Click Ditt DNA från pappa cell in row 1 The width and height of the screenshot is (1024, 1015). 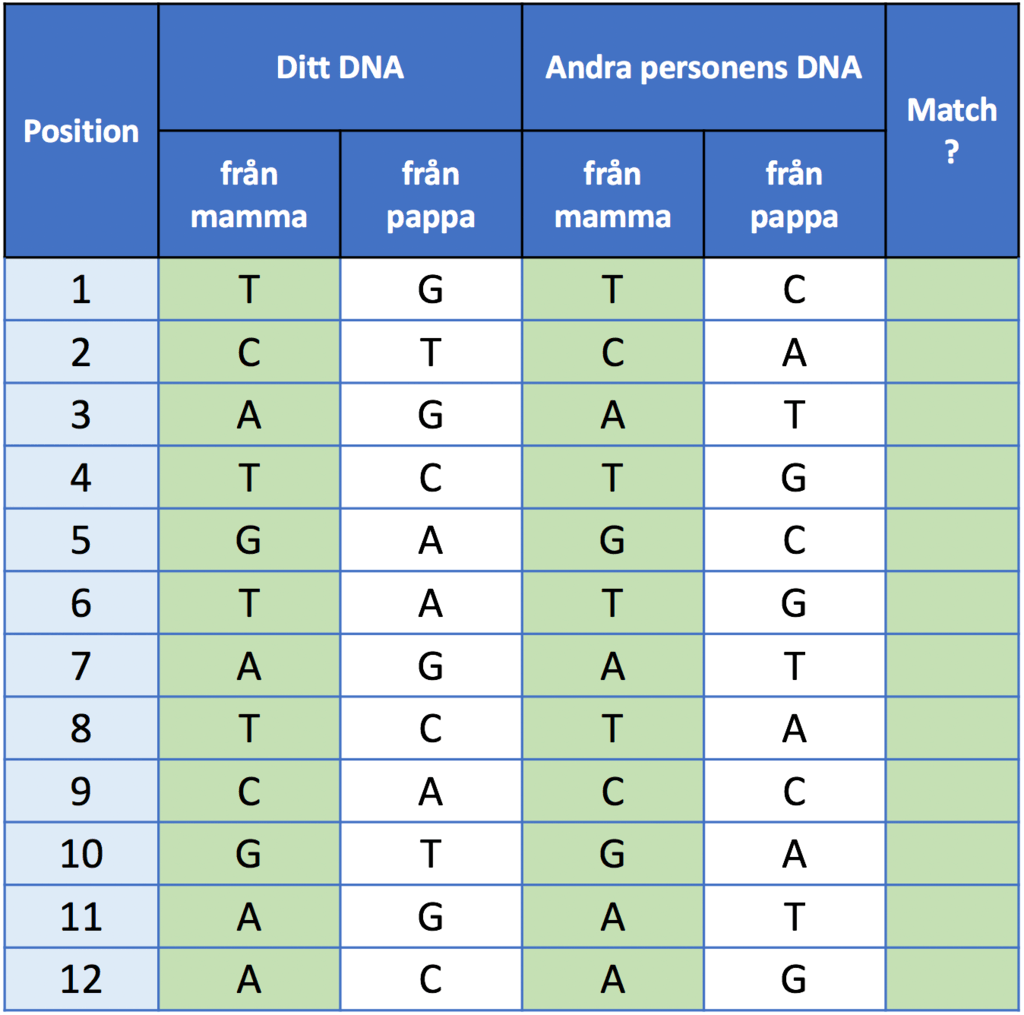[x=431, y=289]
